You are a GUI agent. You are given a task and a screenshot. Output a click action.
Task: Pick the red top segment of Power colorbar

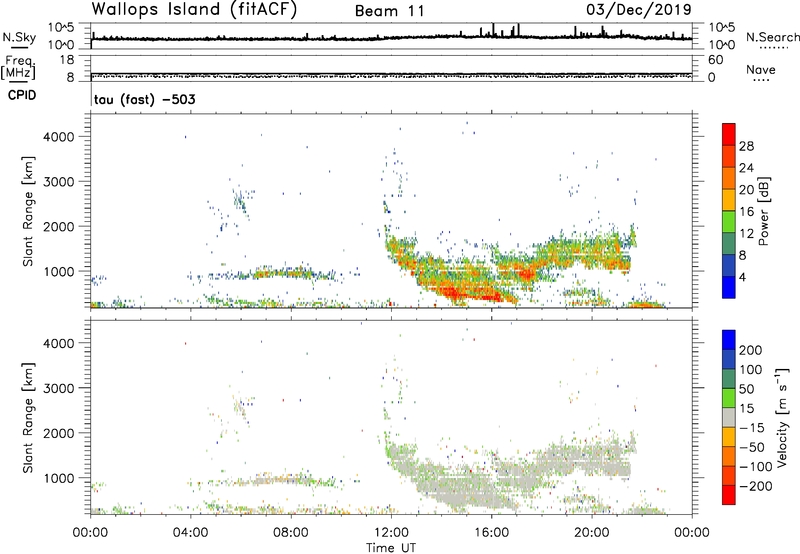point(729,134)
